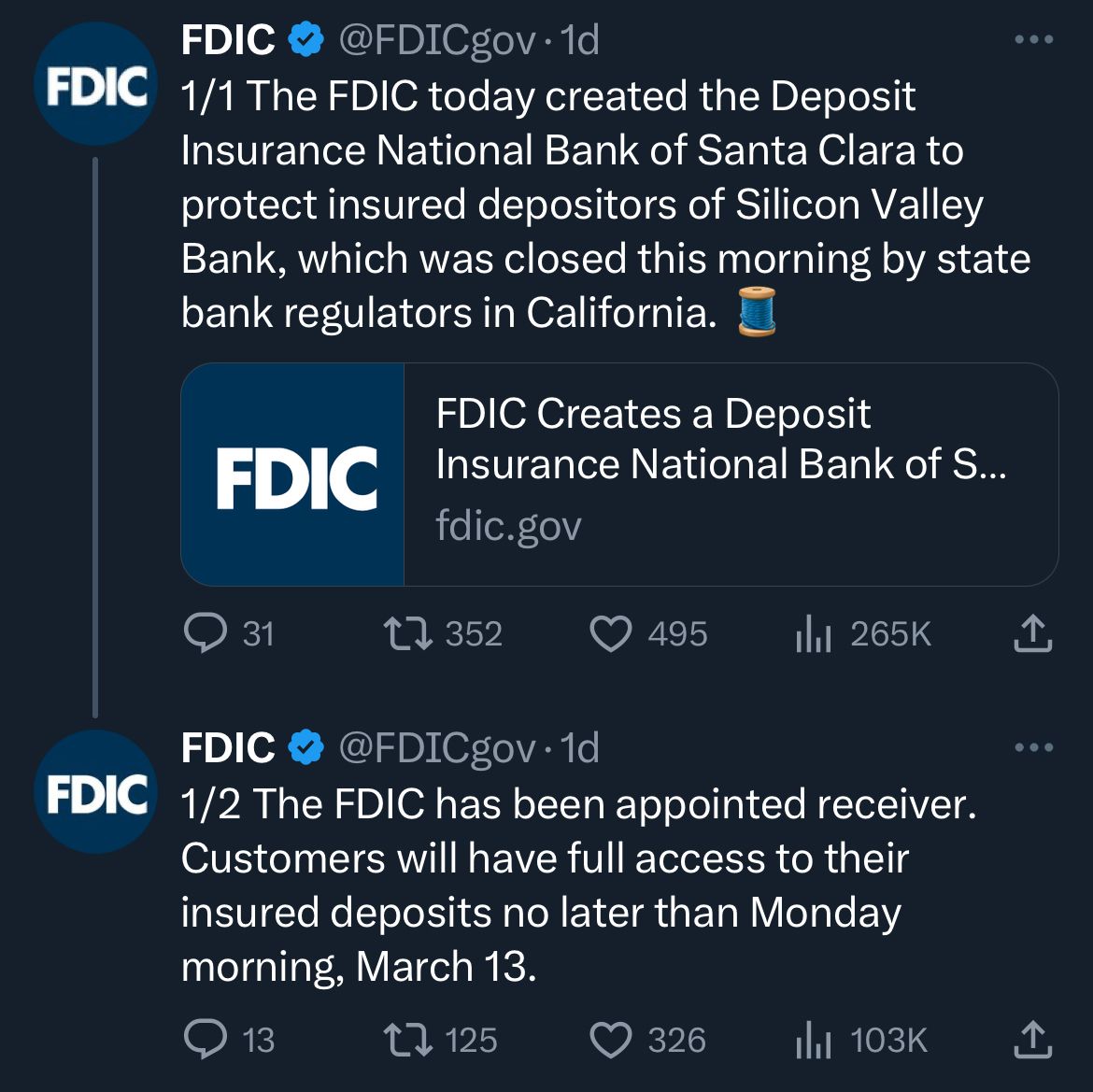This screenshot has height=1092, width=1093.
Task: Share the second FDIC tweet
Action: [x=1032, y=1039]
